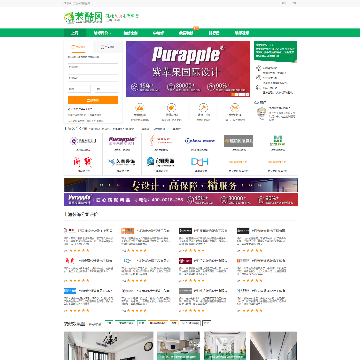
Task: Open the blue house-icon brand logo
Action: click(161, 162)
